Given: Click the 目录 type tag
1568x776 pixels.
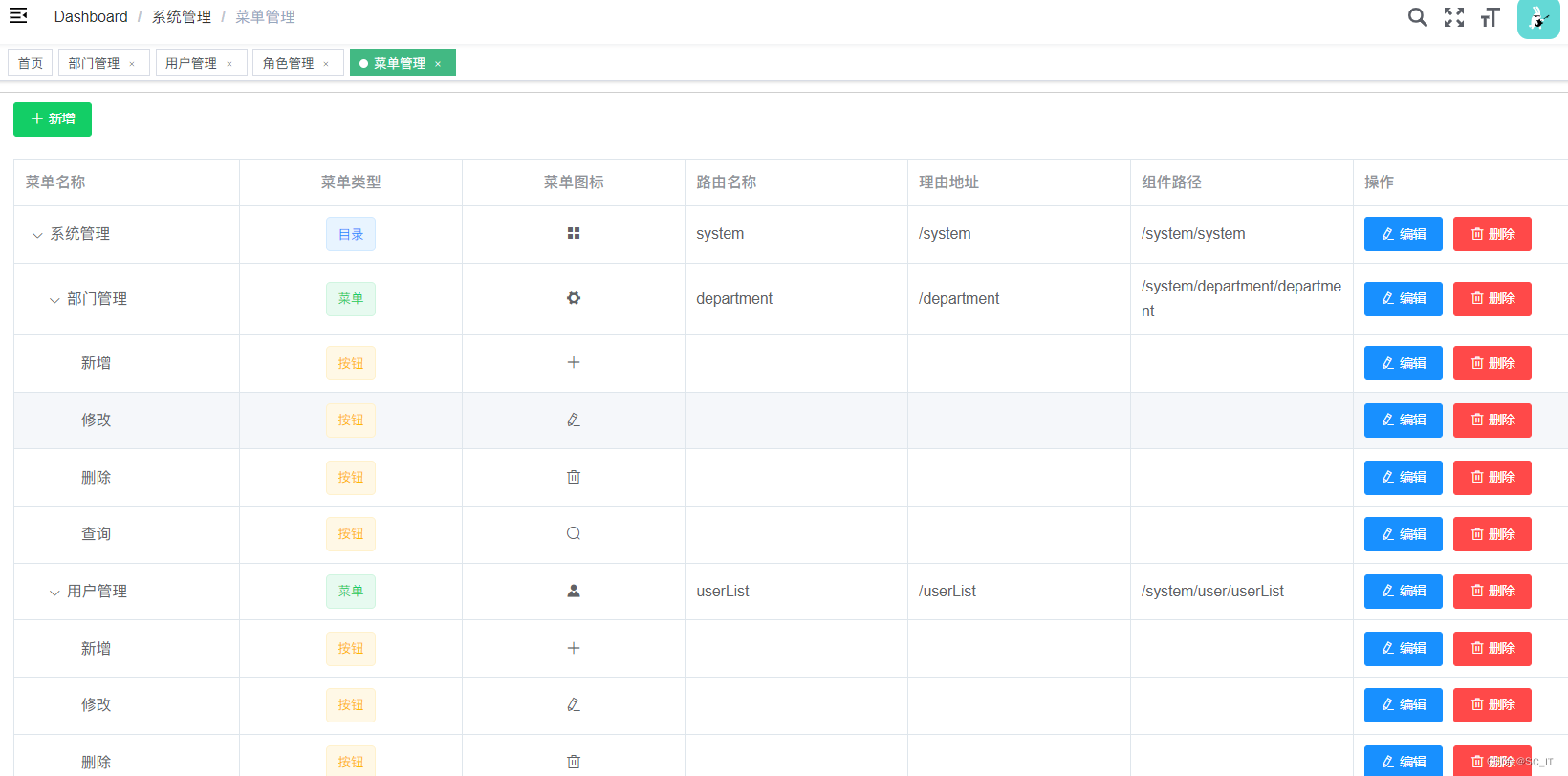Looking at the screenshot, I should tap(351, 234).
